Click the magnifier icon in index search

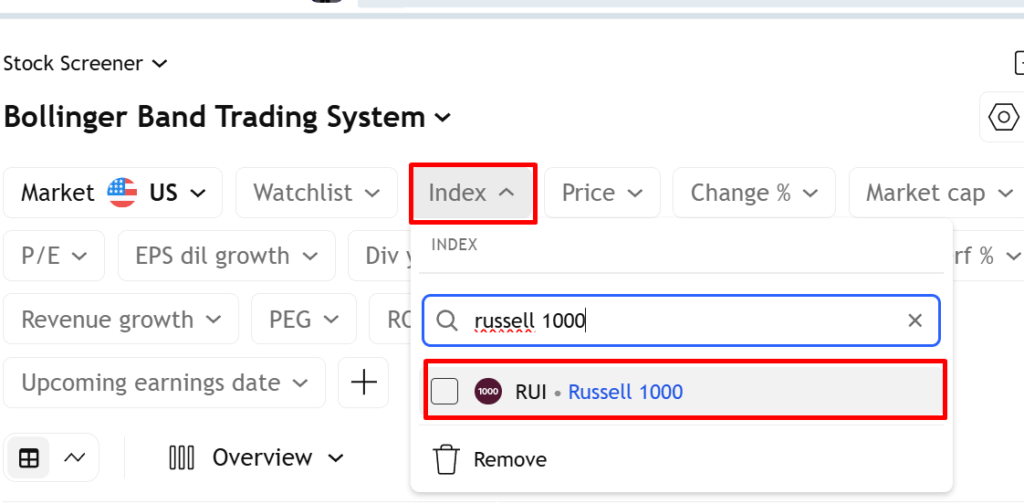click(448, 320)
